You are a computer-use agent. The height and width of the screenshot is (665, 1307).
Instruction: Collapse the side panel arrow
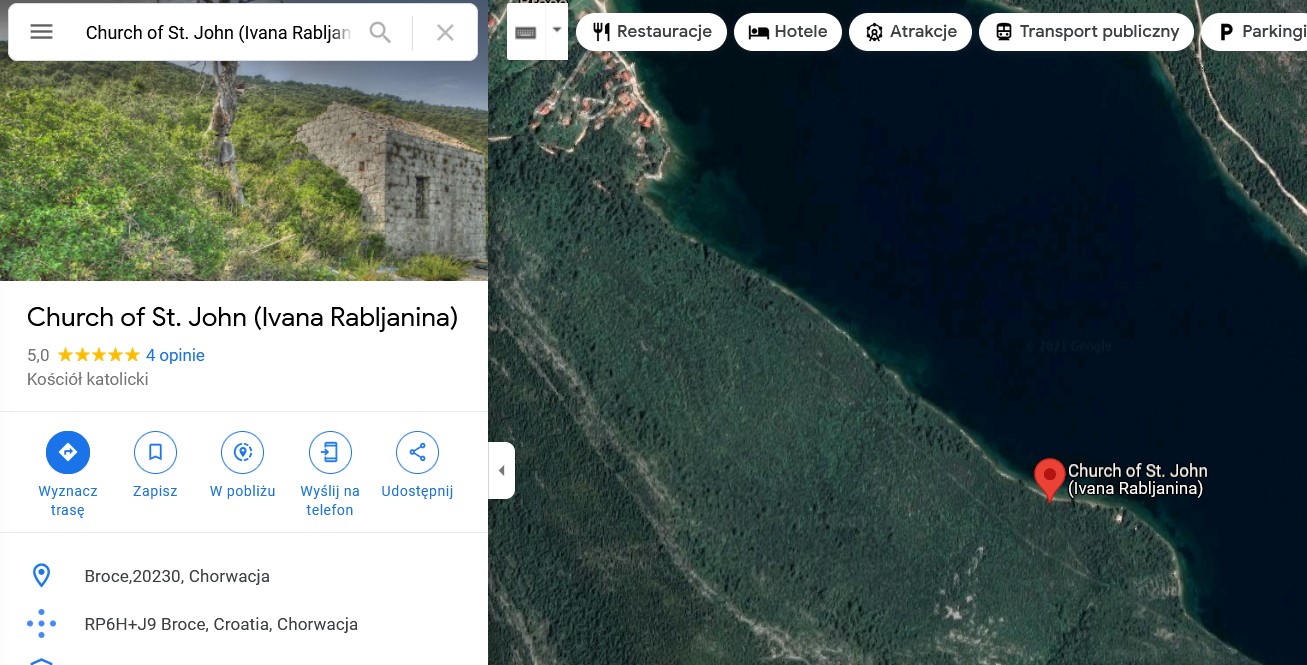click(x=502, y=470)
